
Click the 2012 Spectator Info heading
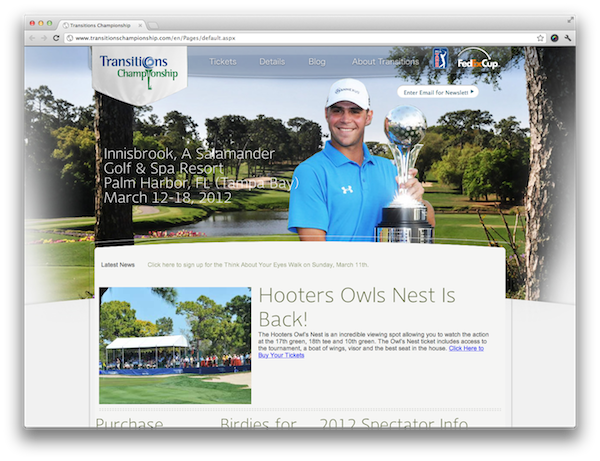(393, 422)
